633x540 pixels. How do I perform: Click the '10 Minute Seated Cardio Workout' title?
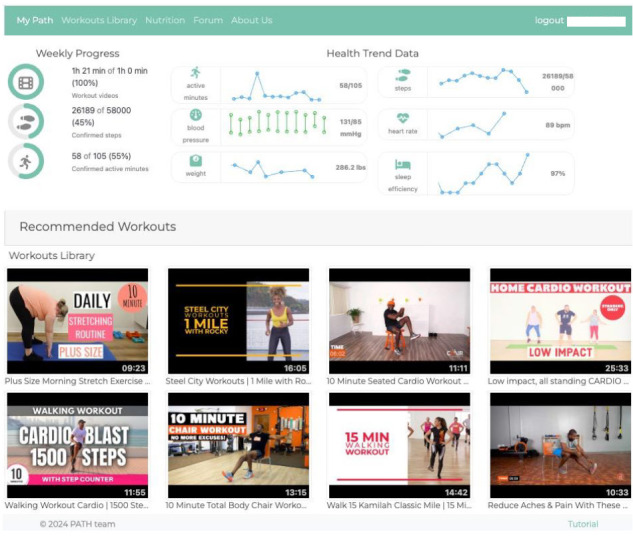398,381
